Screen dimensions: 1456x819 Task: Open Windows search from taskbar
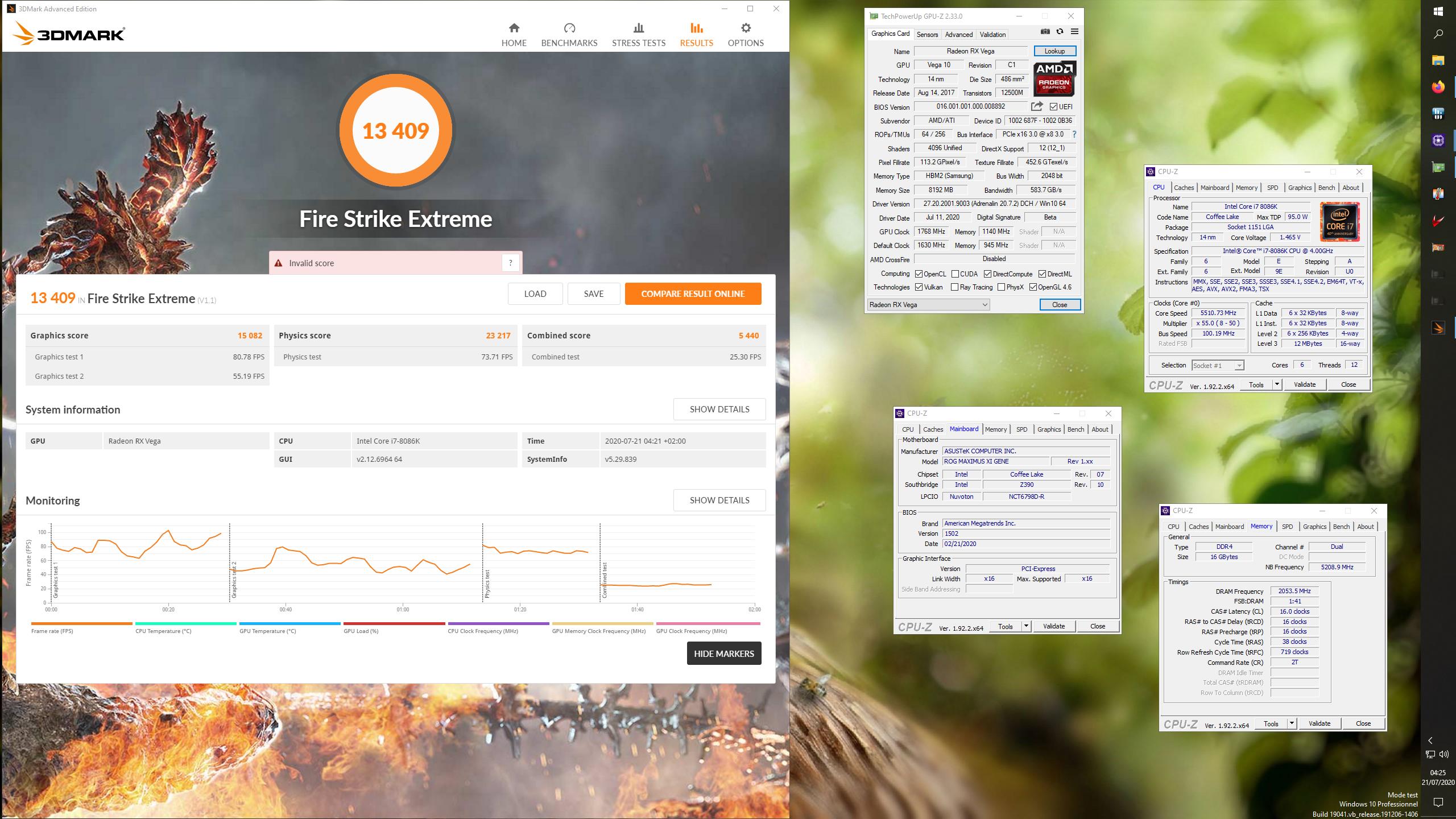click(x=1438, y=34)
